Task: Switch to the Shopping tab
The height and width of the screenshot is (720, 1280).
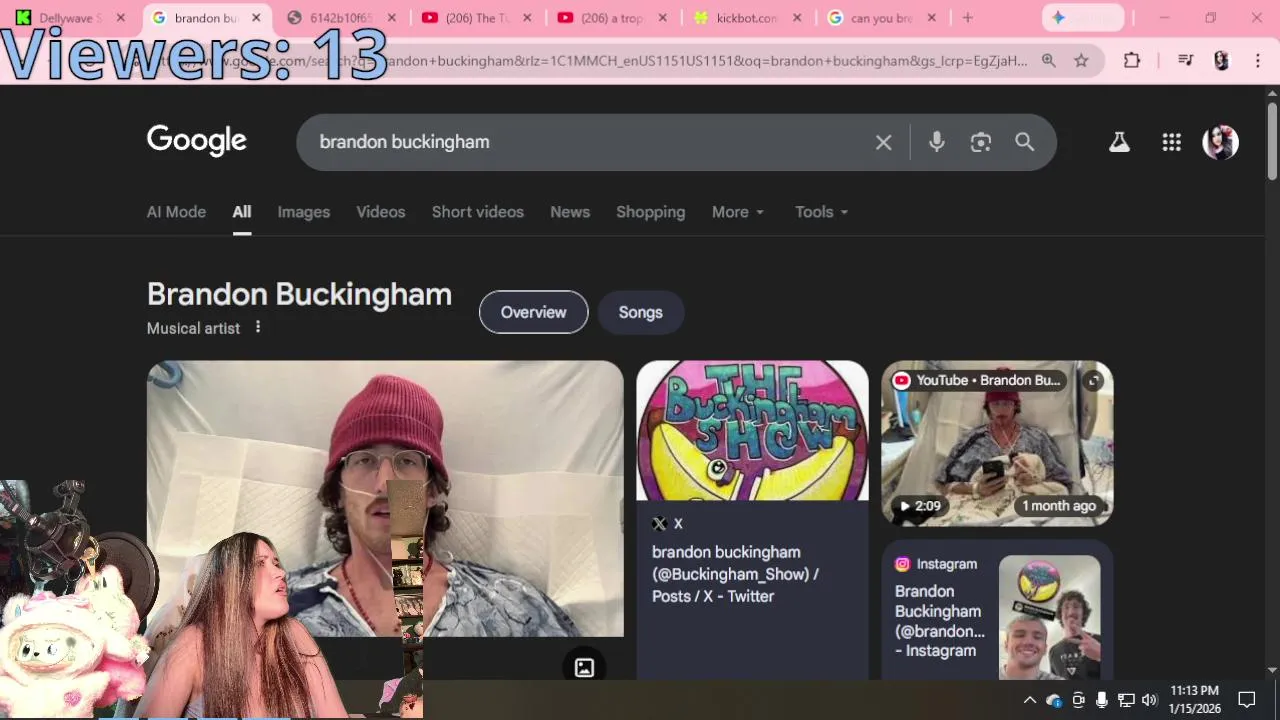Action: point(651,212)
